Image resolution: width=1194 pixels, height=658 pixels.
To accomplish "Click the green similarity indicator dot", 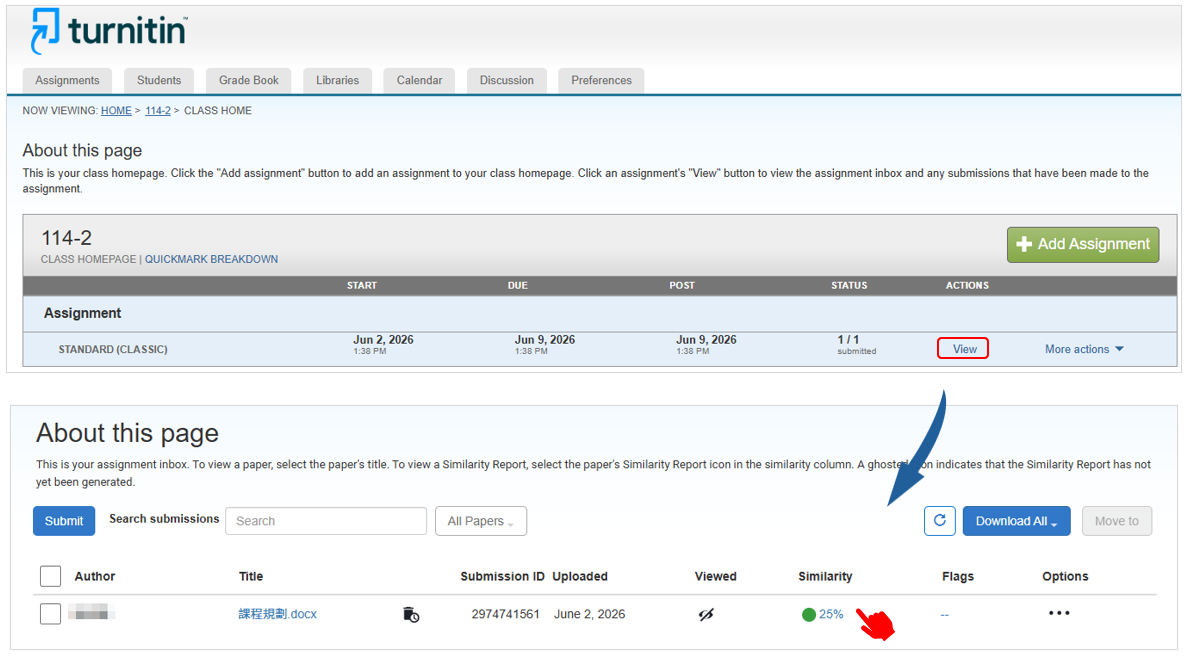I will point(809,615).
